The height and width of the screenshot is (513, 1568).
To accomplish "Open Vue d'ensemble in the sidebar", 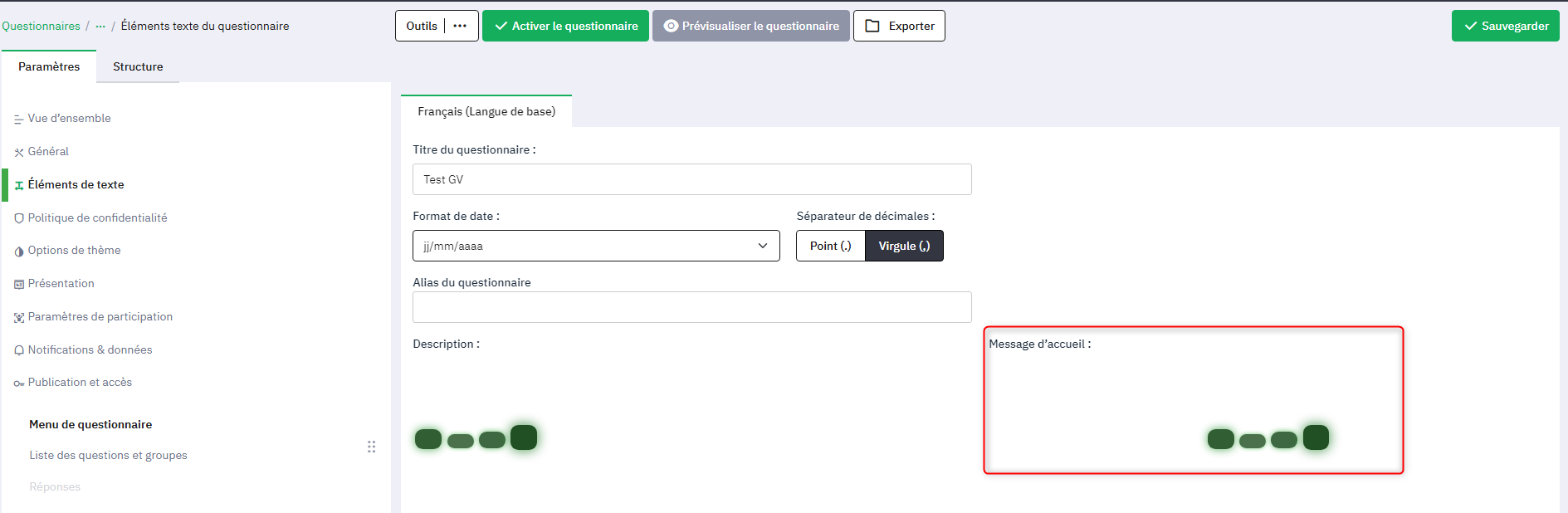I will [x=70, y=118].
